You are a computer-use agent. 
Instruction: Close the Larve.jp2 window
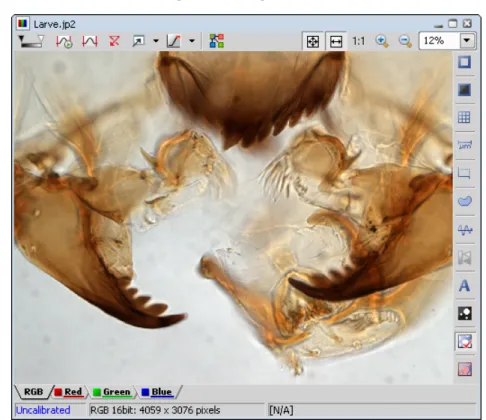coord(467,24)
